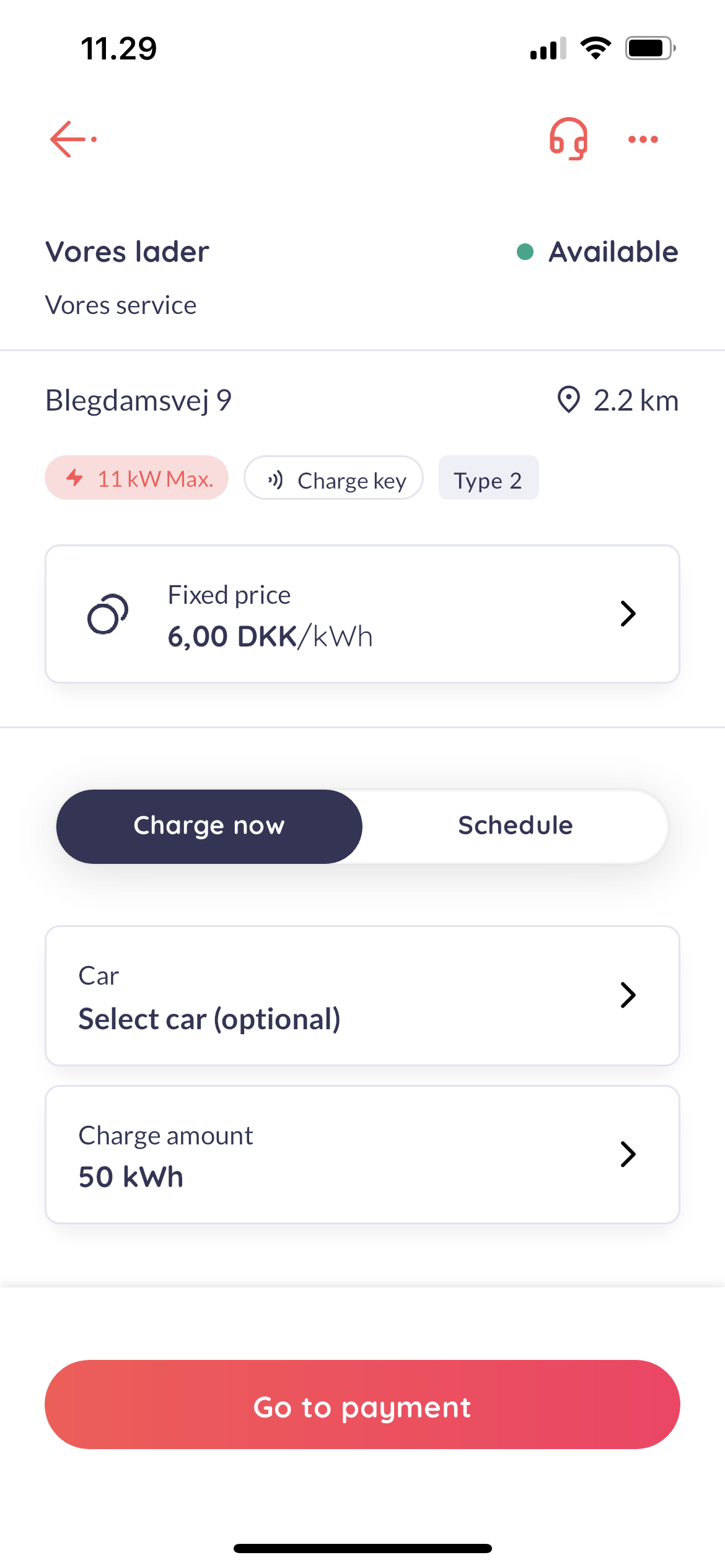The image size is (725, 1568).
Task: Tap the lightning bolt power icon
Action: pos(75,477)
